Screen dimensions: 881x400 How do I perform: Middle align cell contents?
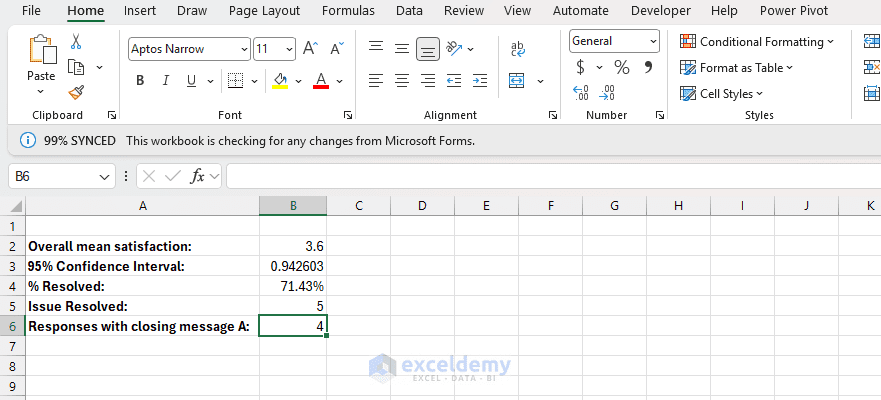coord(402,49)
